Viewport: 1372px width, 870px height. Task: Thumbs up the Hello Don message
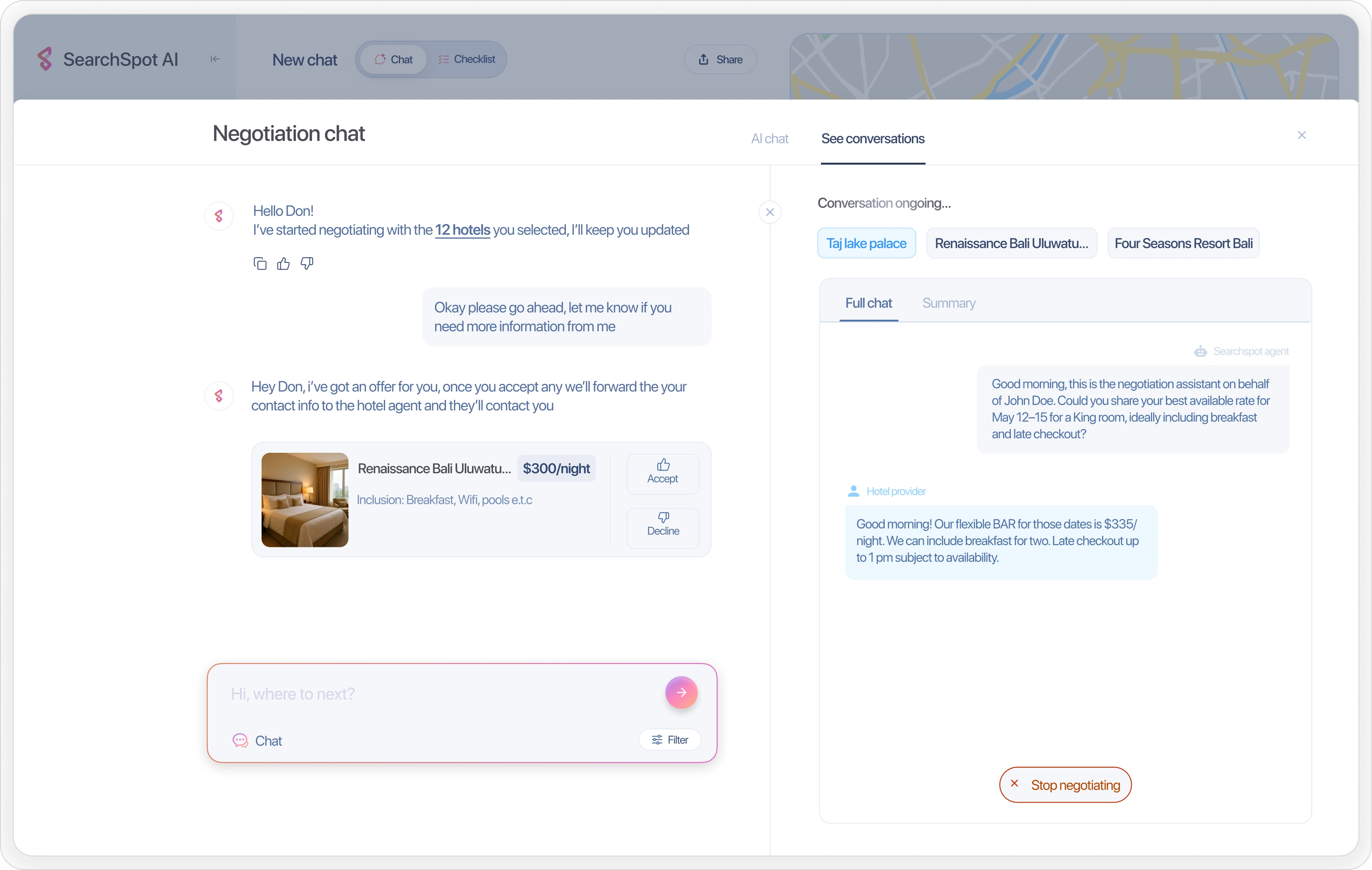[283, 264]
